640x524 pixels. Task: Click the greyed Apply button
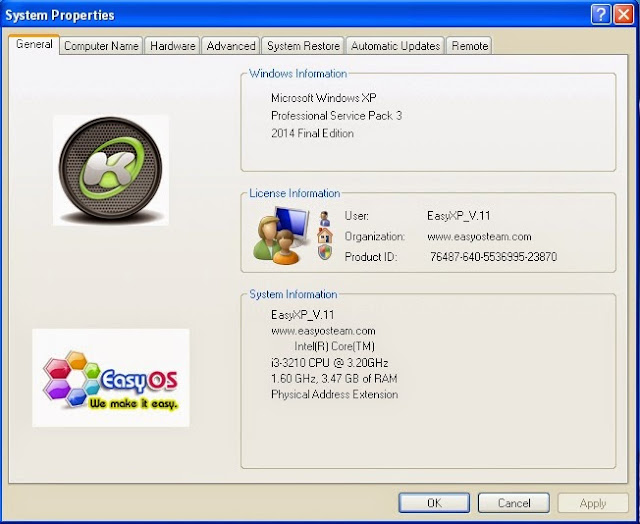(x=593, y=503)
